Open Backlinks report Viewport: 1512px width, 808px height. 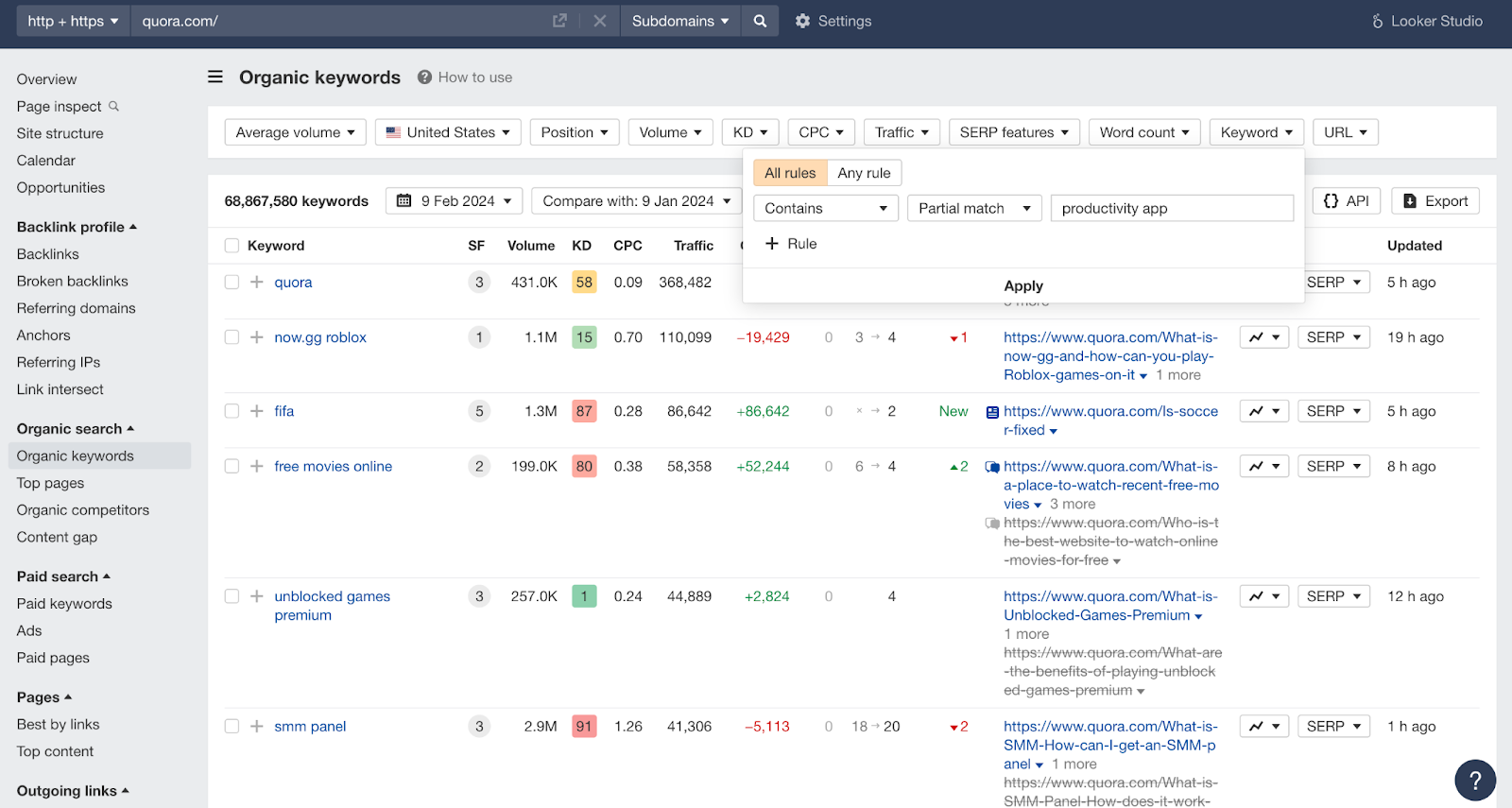click(x=47, y=254)
